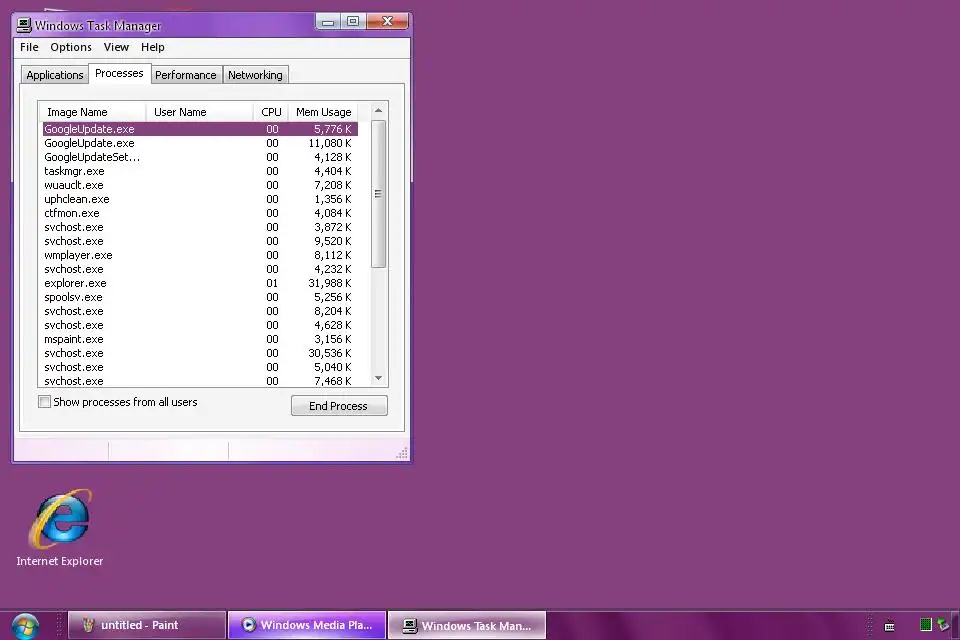Select wuauclt.exe process
This screenshot has width=960, height=640.
tap(200, 185)
